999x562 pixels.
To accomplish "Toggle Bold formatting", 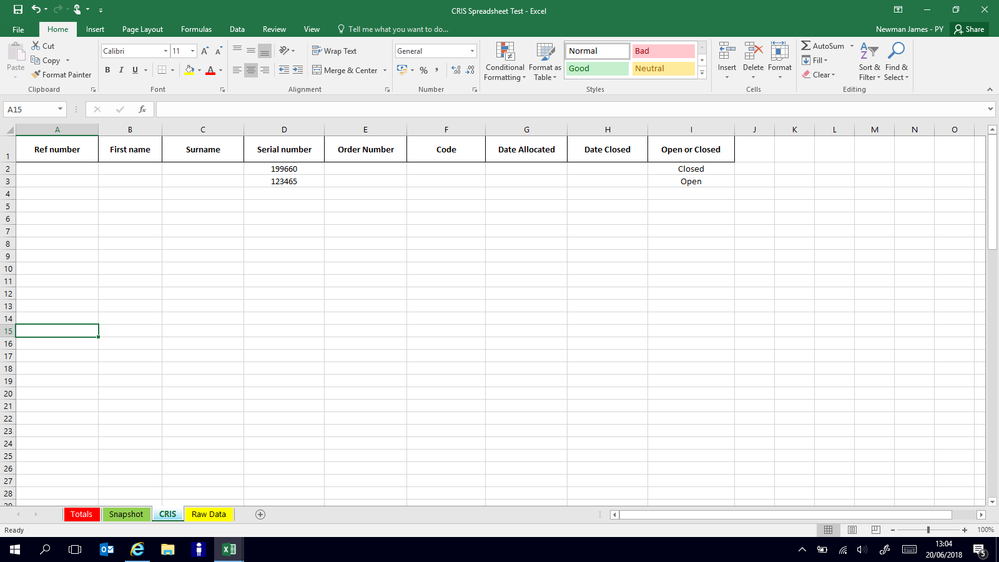I will point(107,70).
